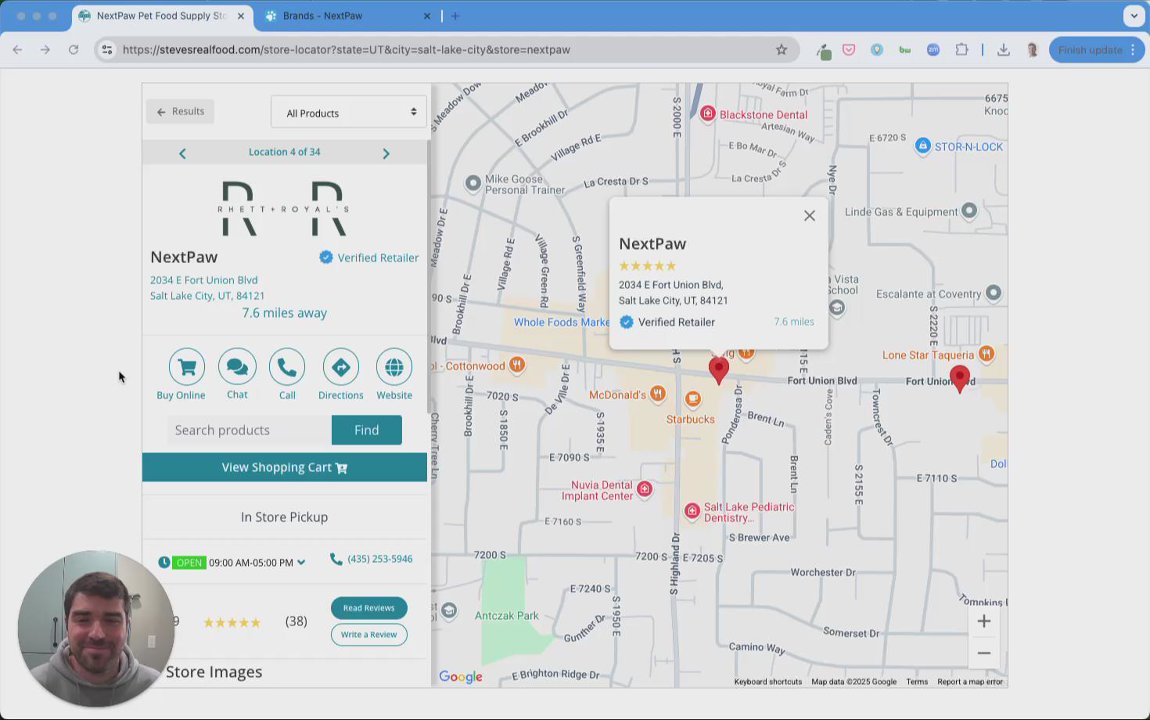Open Chat with the store
This screenshot has width=1150, height=720.
237,367
